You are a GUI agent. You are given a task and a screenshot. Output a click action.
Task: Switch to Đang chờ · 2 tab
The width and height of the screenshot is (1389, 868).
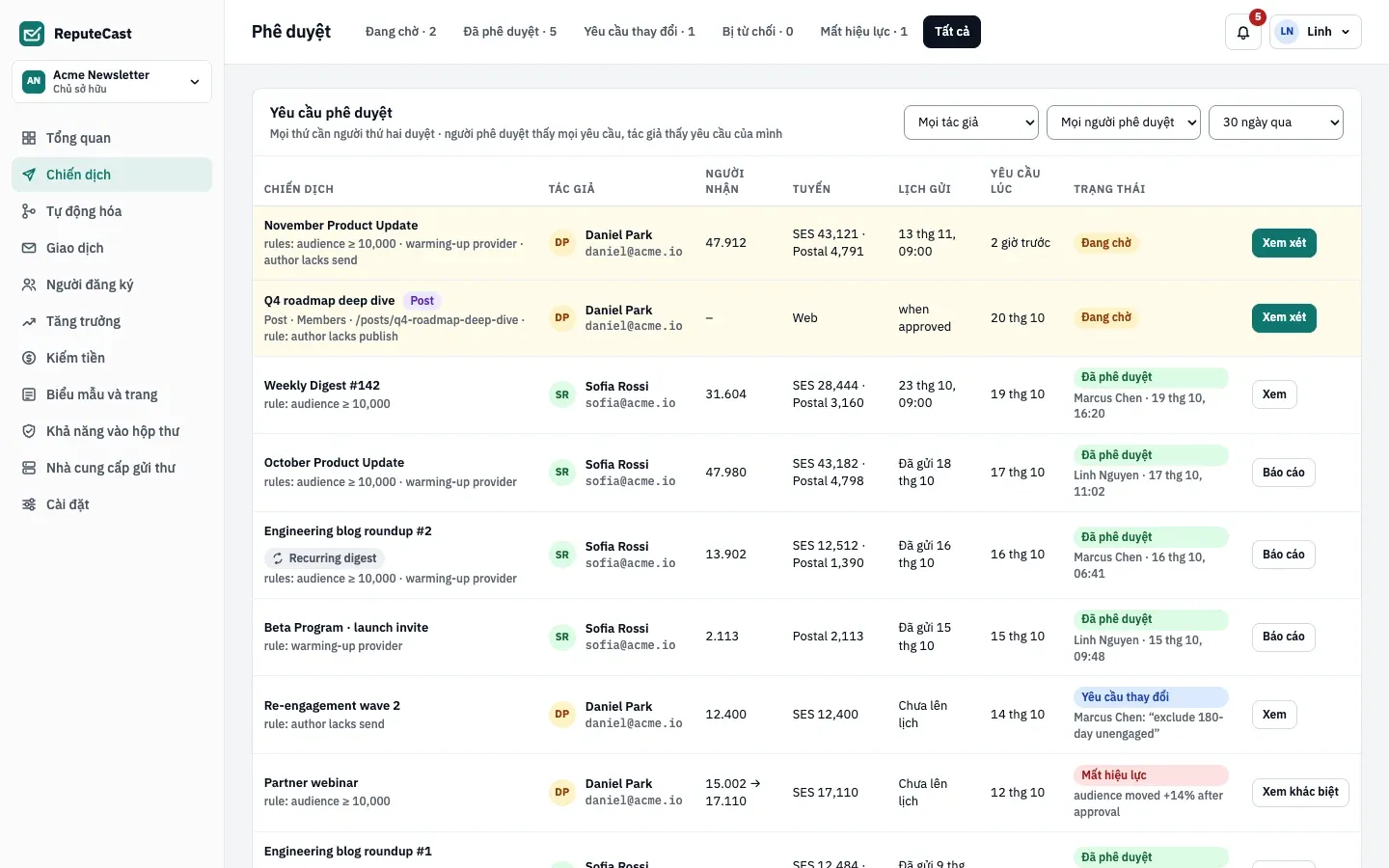[x=400, y=32]
